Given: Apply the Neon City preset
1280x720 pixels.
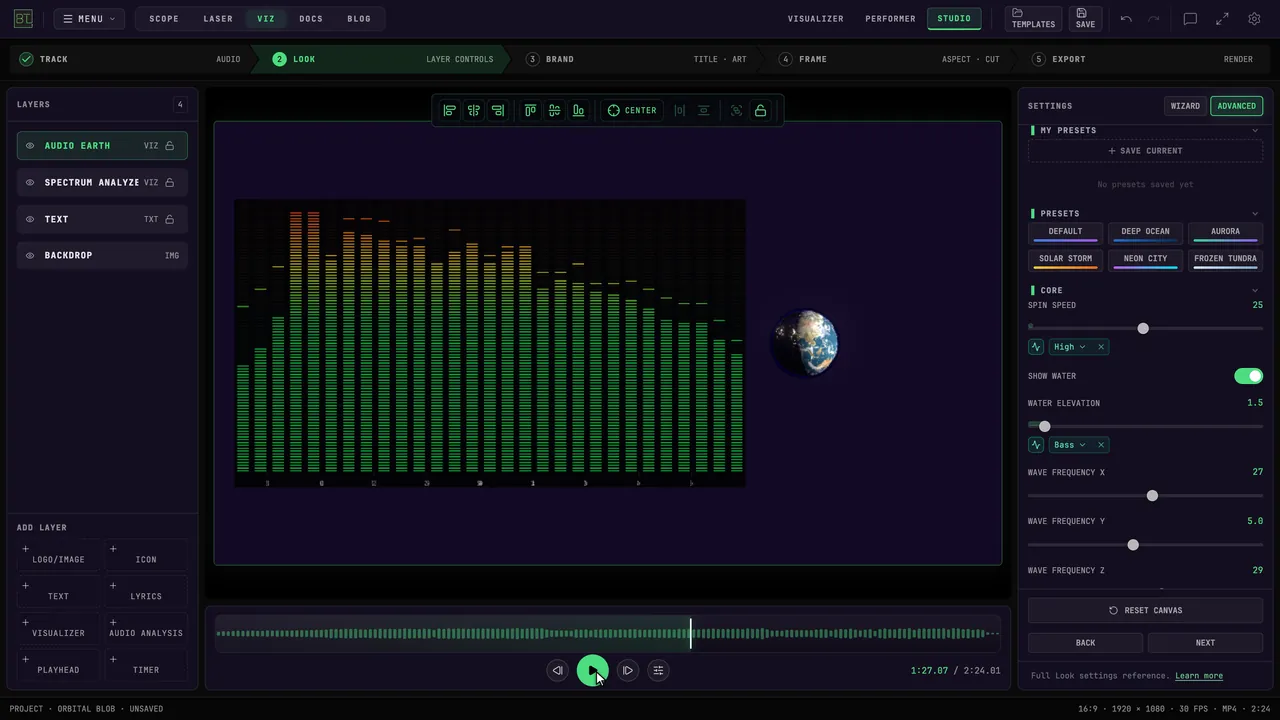Looking at the screenshot, I should pyautogui.click(x=1145, y=260).
